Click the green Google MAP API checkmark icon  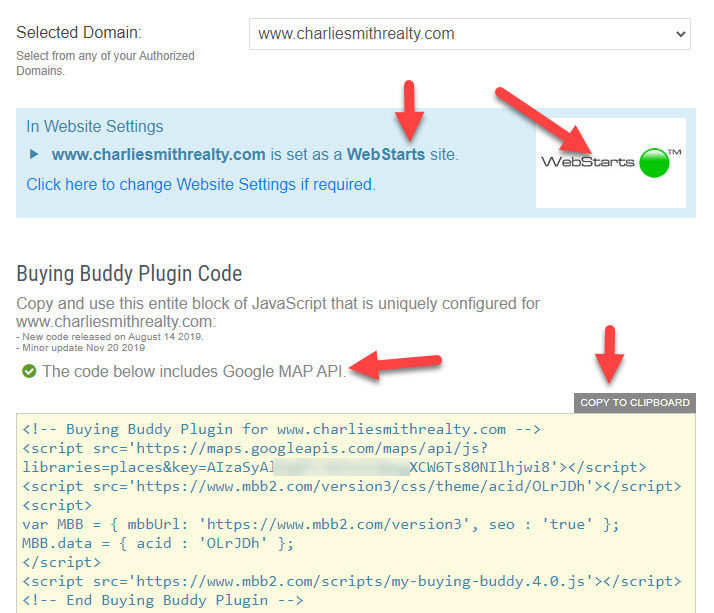click(29, 371)
